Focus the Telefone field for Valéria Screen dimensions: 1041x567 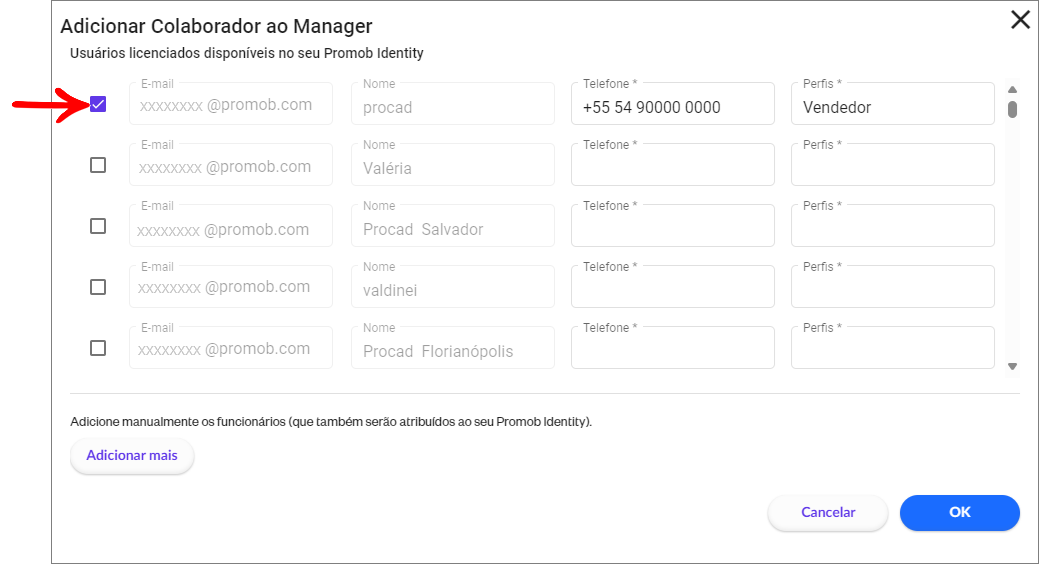pyautogui.click(x=673, y=165)
